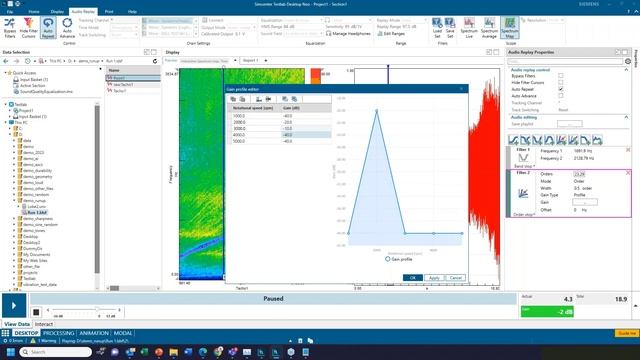This screenshot has width=640, height=360.
Task: Click the fifth icon in Gain profile editor toolbar
Action: pos(285,99)
